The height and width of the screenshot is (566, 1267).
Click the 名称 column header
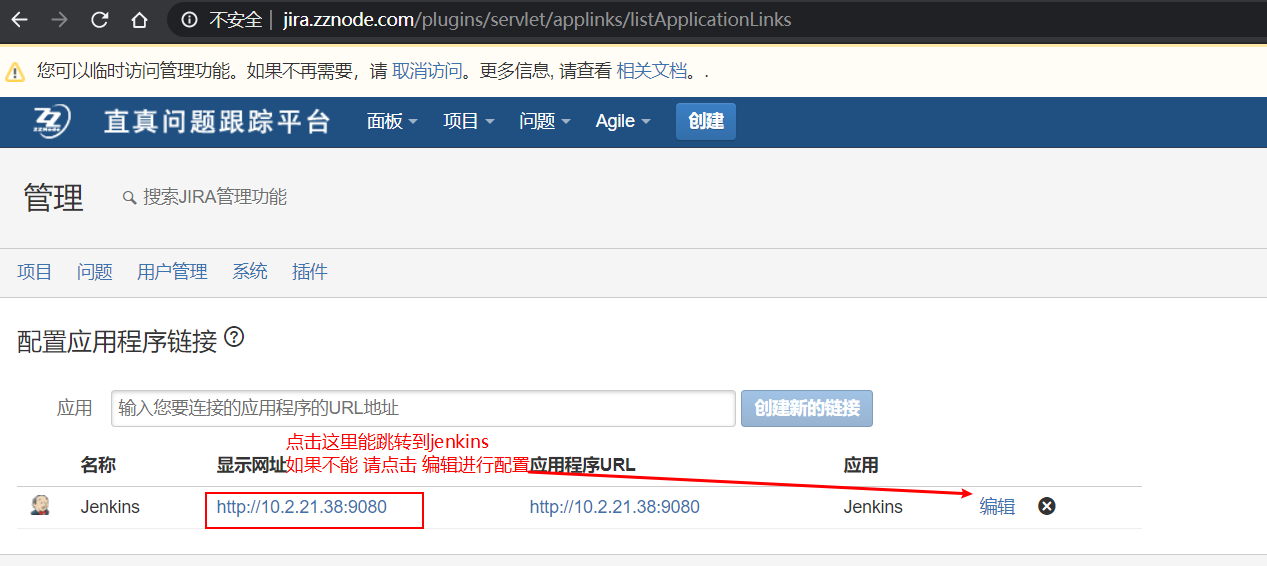tap(98, 465)
